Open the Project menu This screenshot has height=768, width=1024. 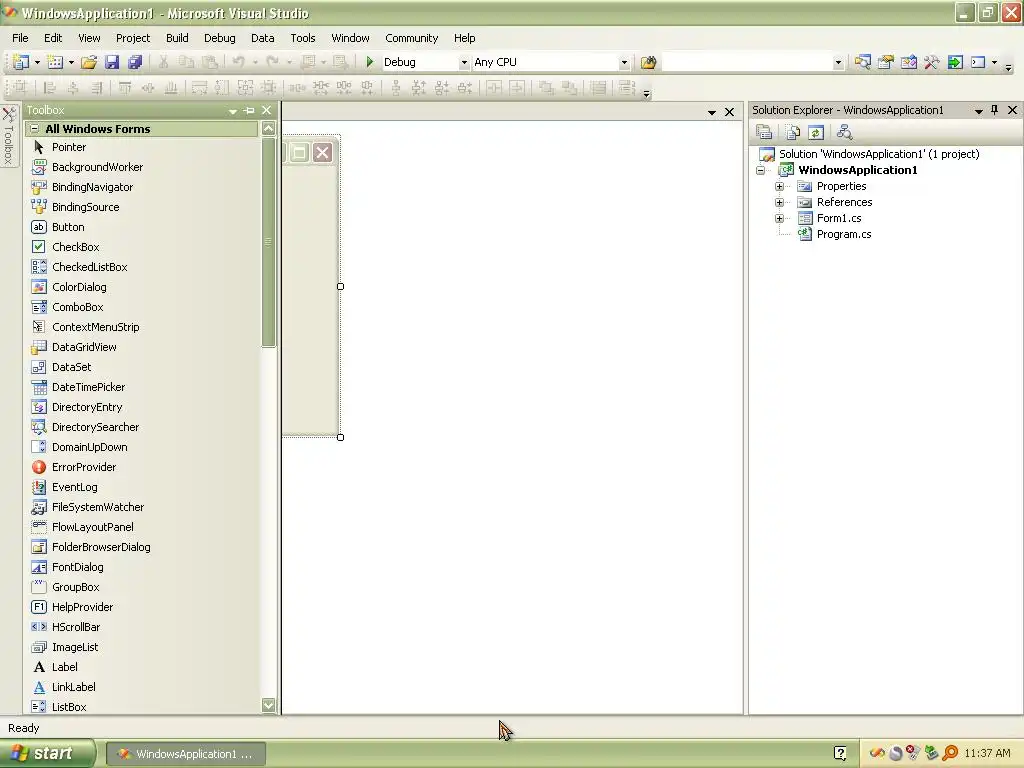point(133,38)
